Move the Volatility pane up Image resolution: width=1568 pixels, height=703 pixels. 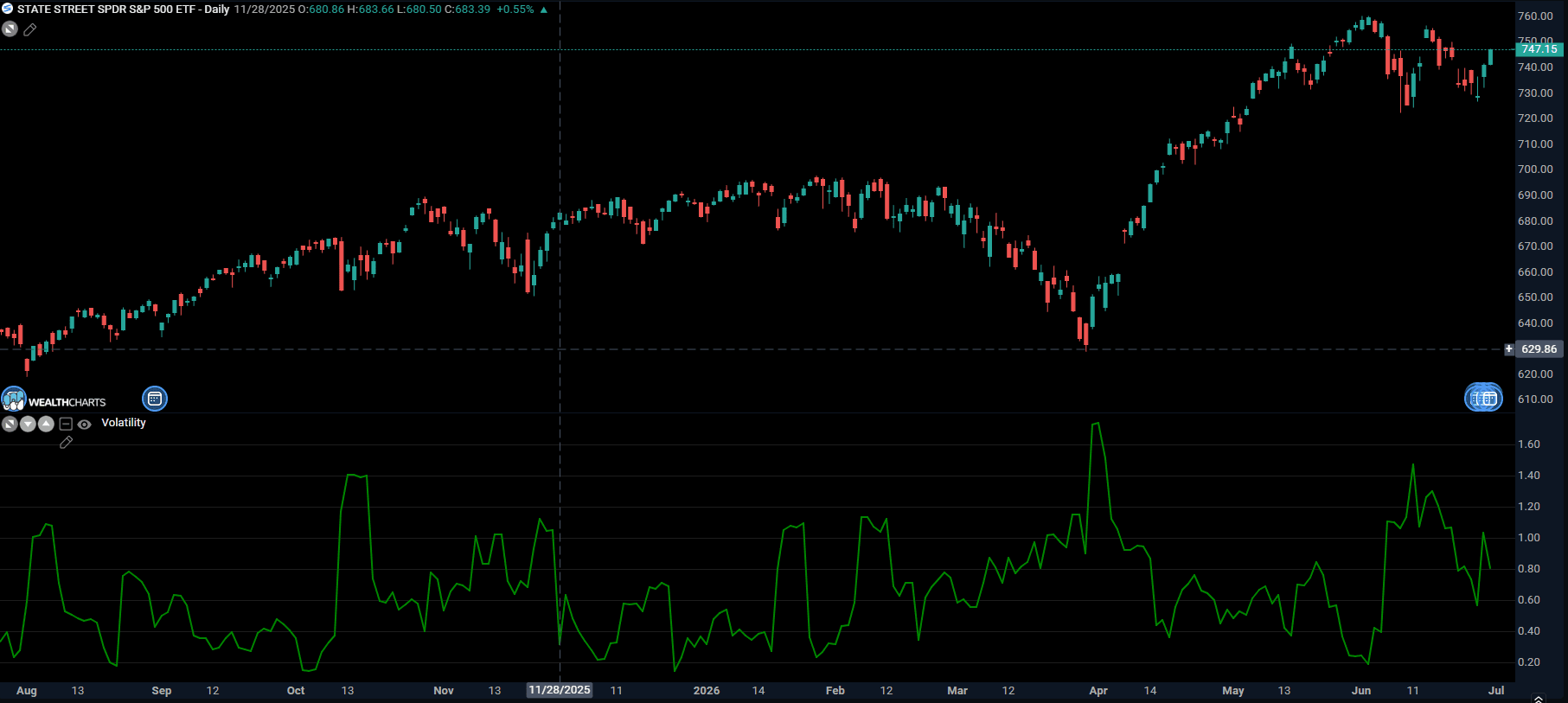pyautogui.click(x=46, y=424)
